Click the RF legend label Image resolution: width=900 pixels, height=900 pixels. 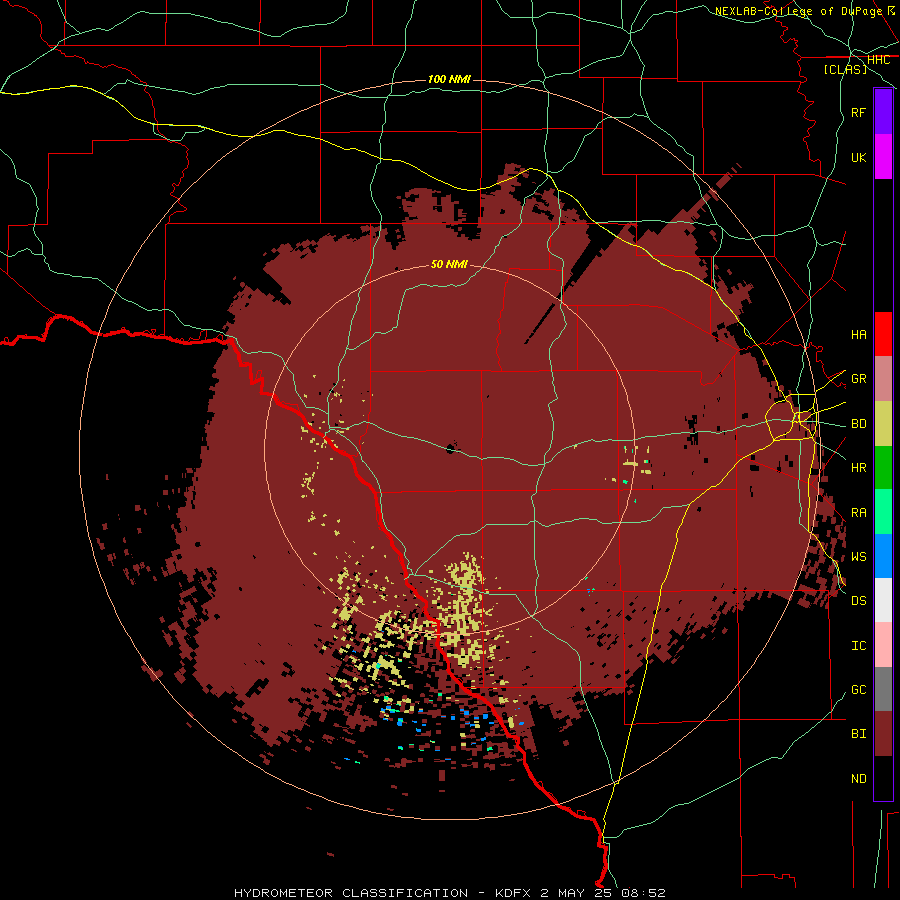coord(859,113)
